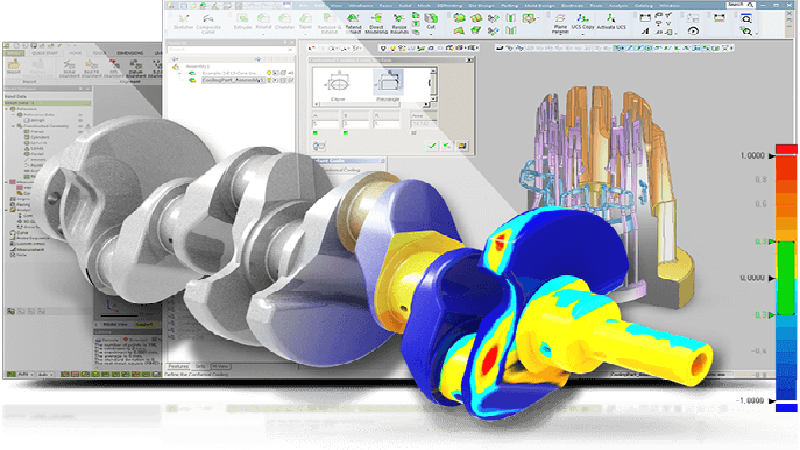Click the Import icon in left window
800x450 pixels.
coord(14,66)
